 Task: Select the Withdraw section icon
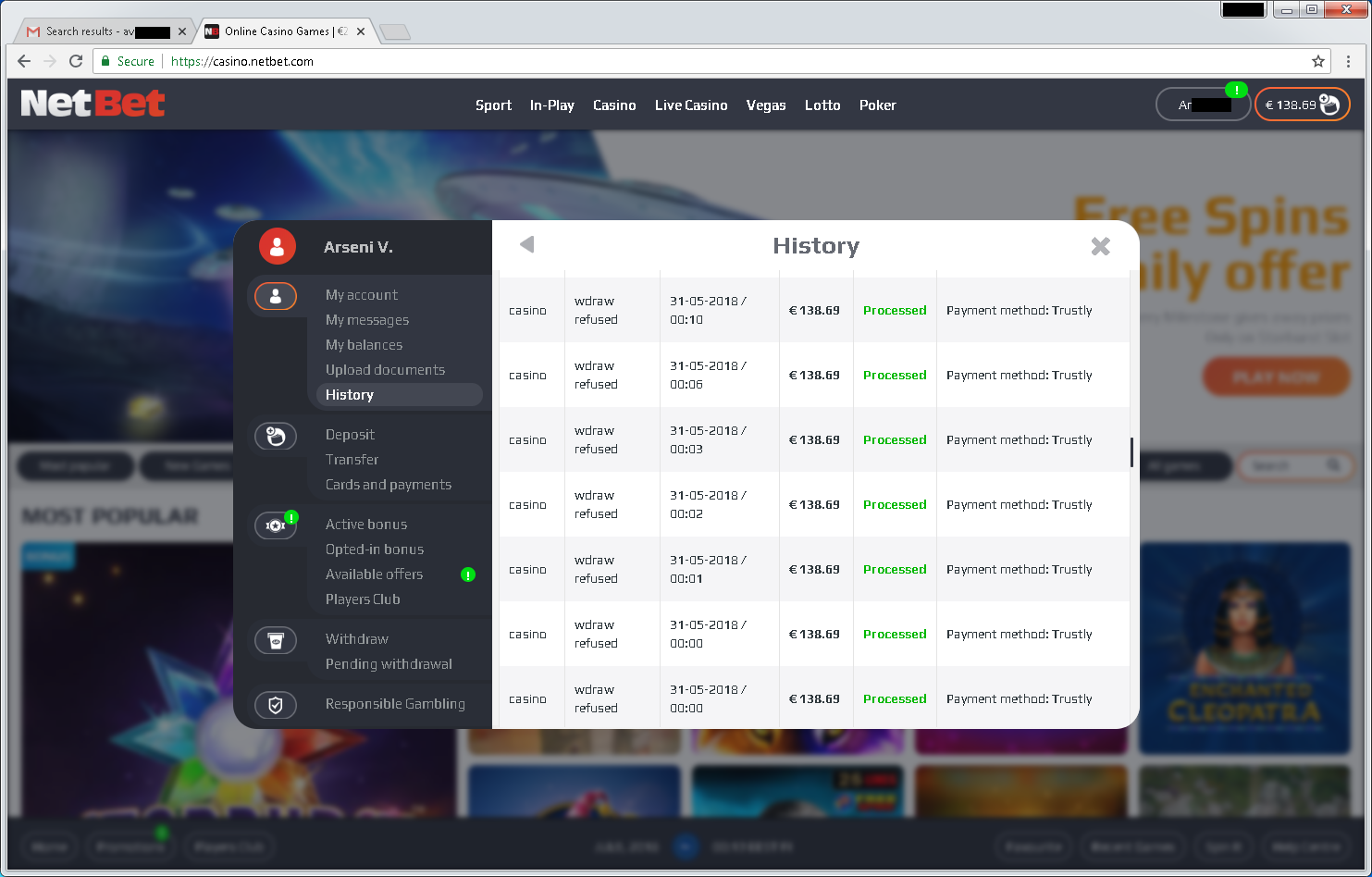tap(276, 640)
